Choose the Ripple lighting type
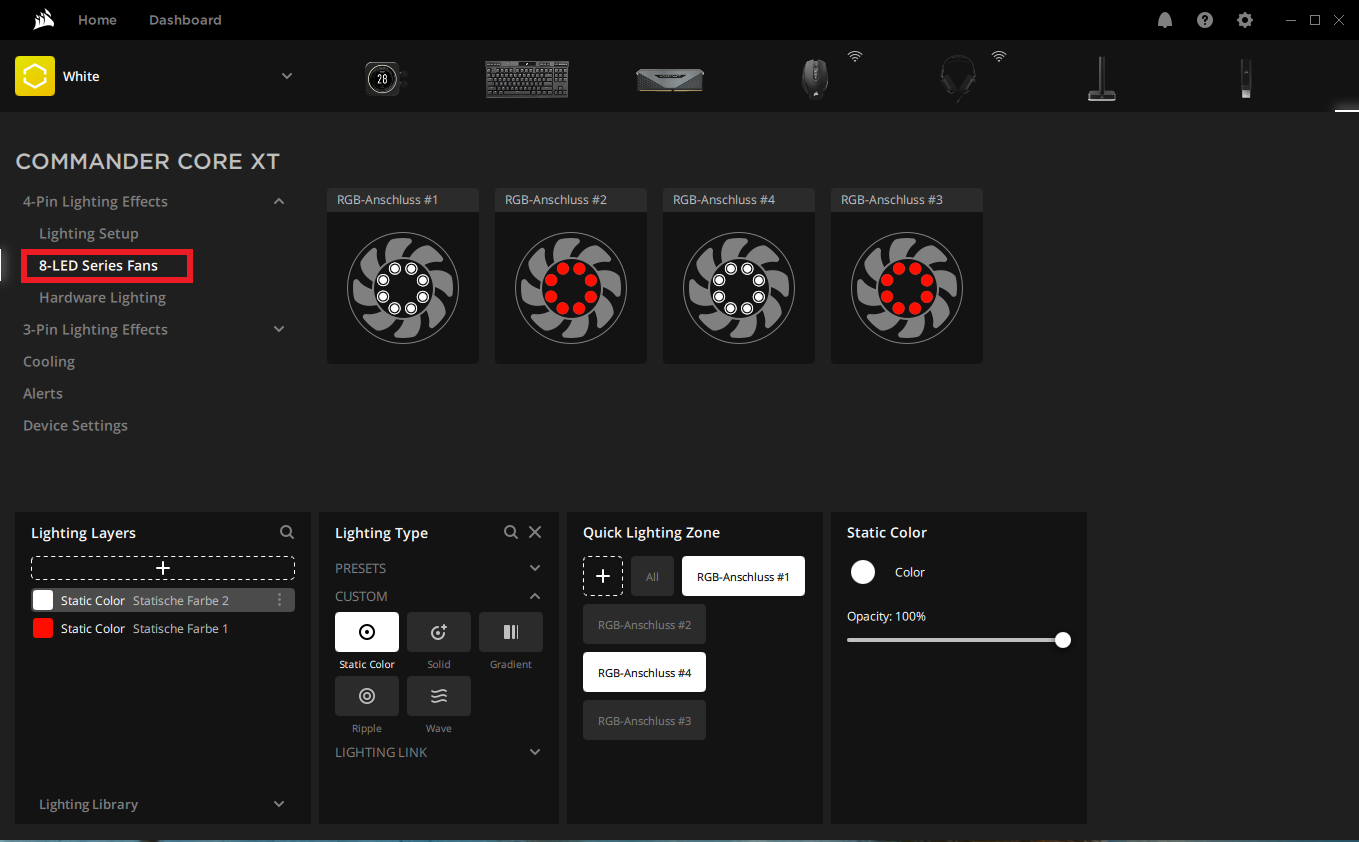The width and height of the screenshot is (1359, 842). tap(367, 696)
